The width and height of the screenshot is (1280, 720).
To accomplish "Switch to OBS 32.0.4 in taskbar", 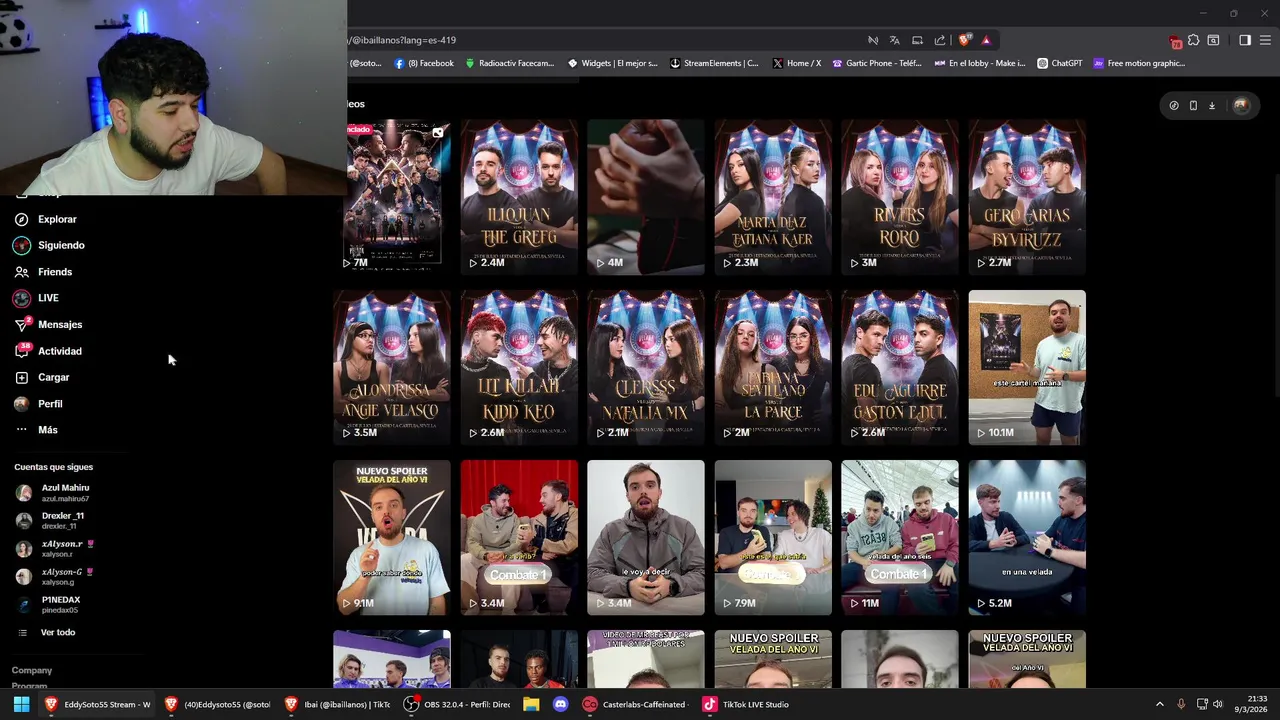I will [457, 704].
